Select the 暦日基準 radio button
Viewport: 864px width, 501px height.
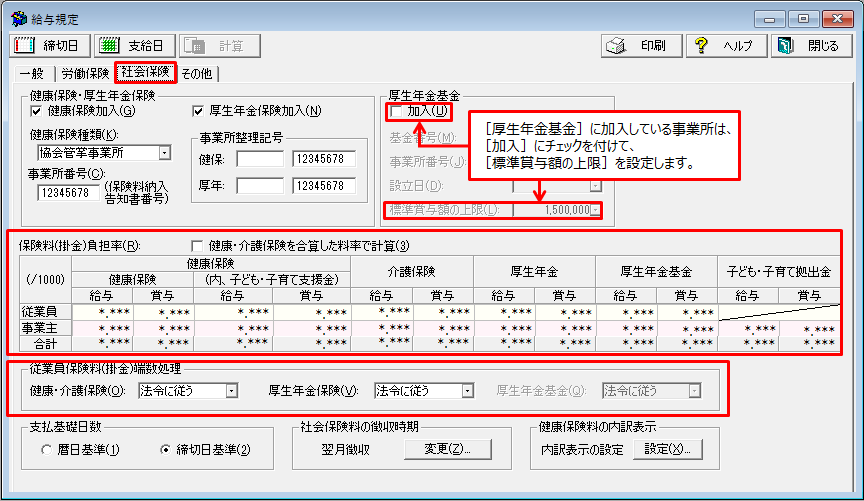pos(47,450)
